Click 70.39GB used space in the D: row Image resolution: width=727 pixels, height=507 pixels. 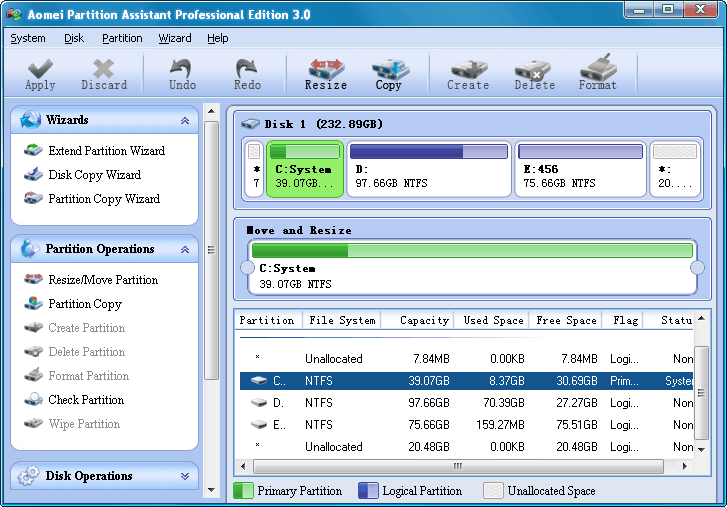504,403
